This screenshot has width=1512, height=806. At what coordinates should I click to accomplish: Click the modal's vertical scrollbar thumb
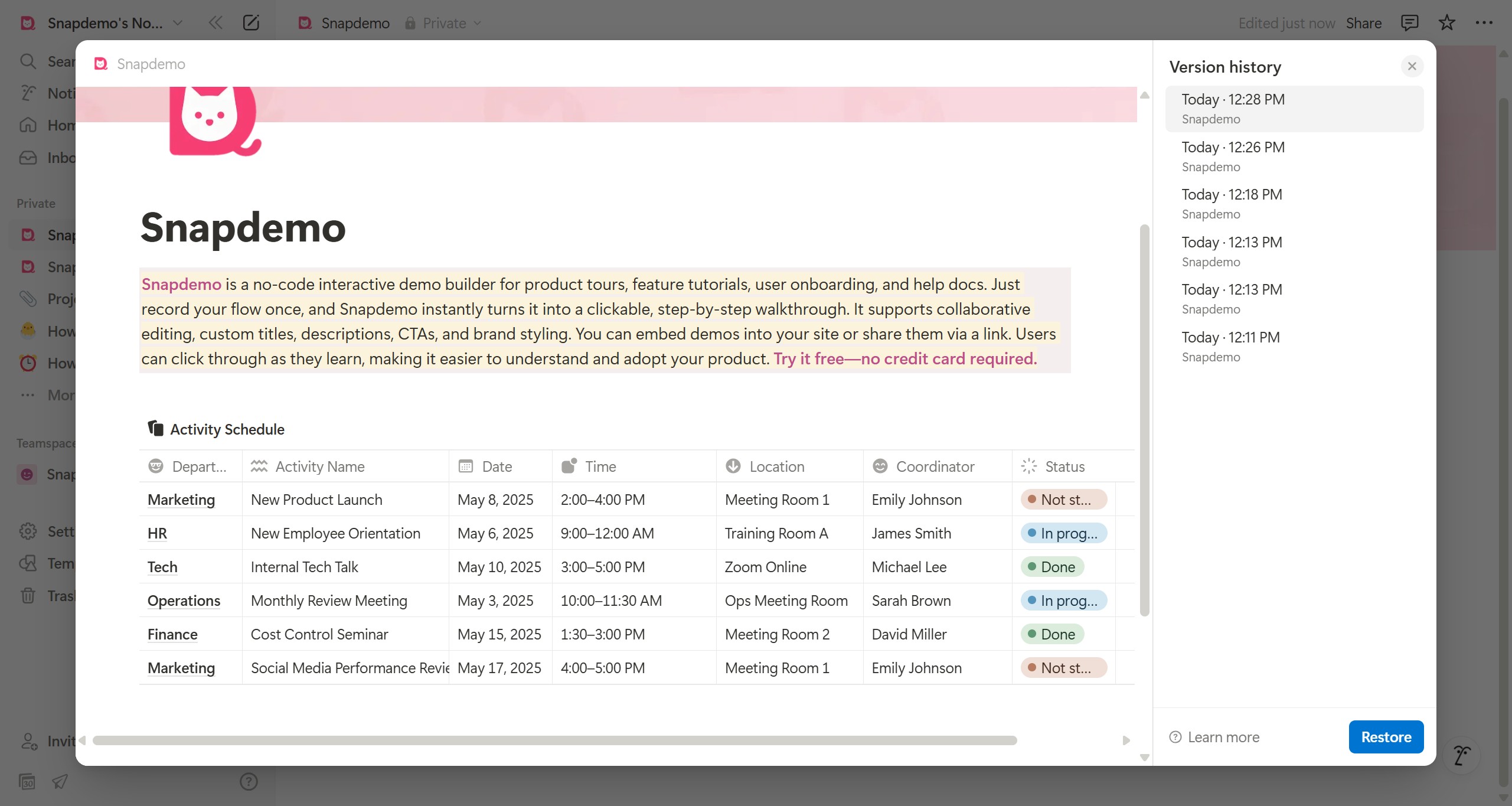[x=1144, y=420]
